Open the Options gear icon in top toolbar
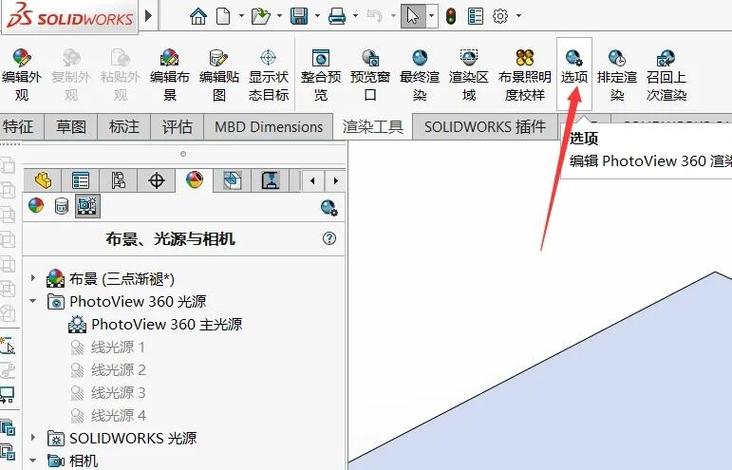 pos(500,16)
